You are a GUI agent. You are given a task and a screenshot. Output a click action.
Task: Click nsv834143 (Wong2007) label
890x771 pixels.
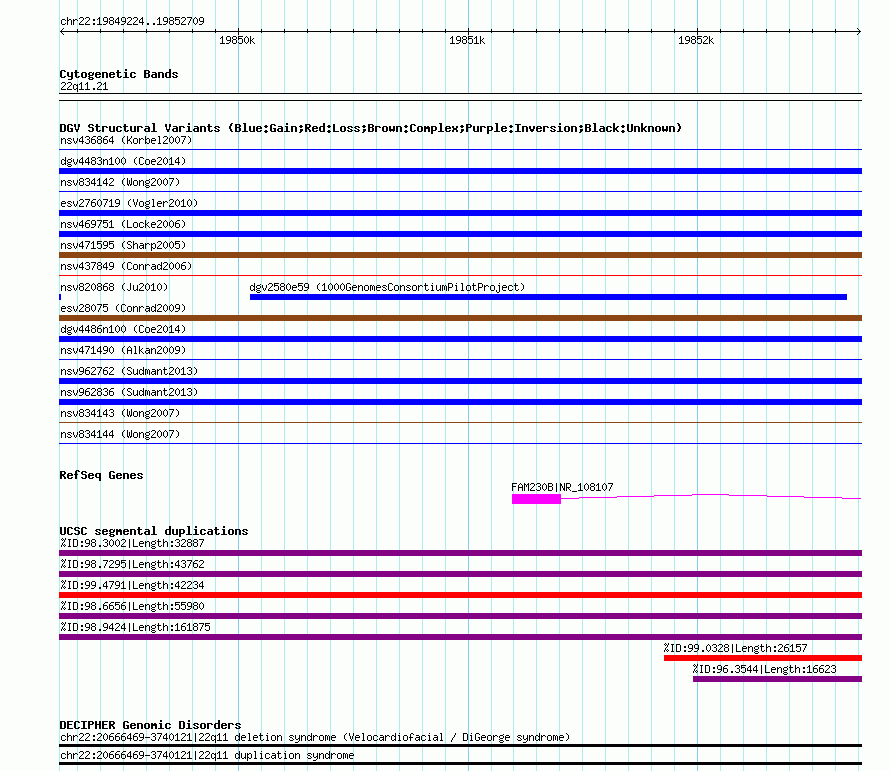click(120, 413)
